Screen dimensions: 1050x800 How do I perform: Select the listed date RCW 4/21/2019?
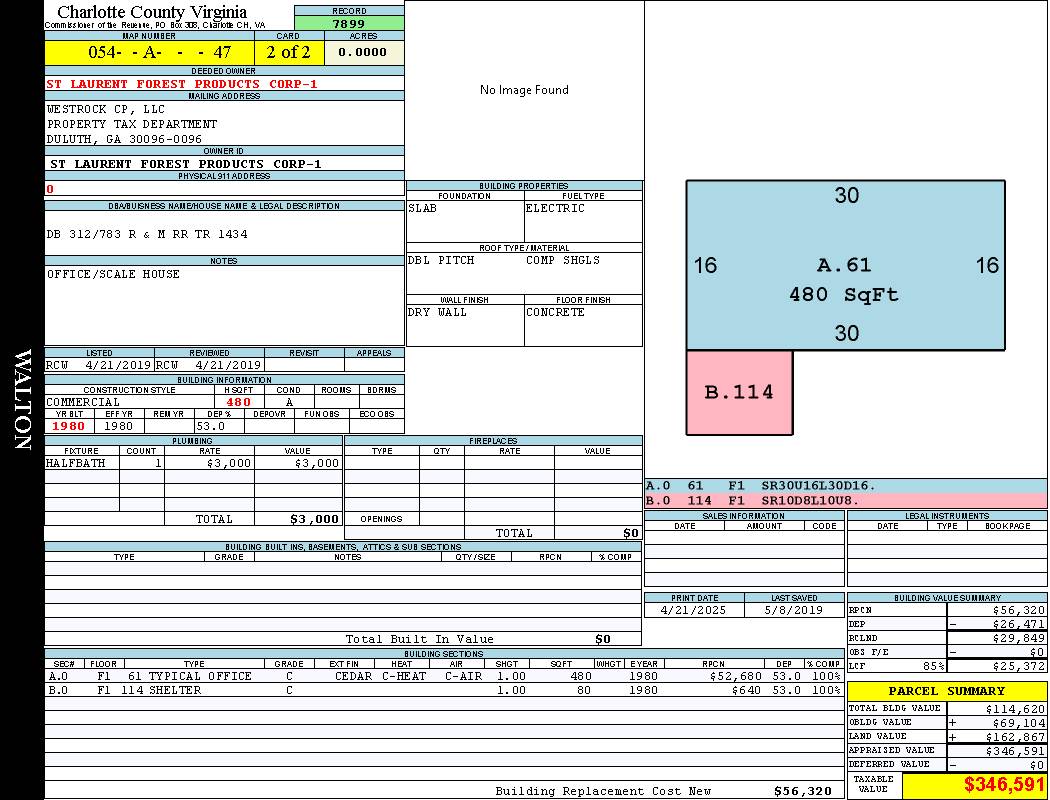[x=98, y=365]
